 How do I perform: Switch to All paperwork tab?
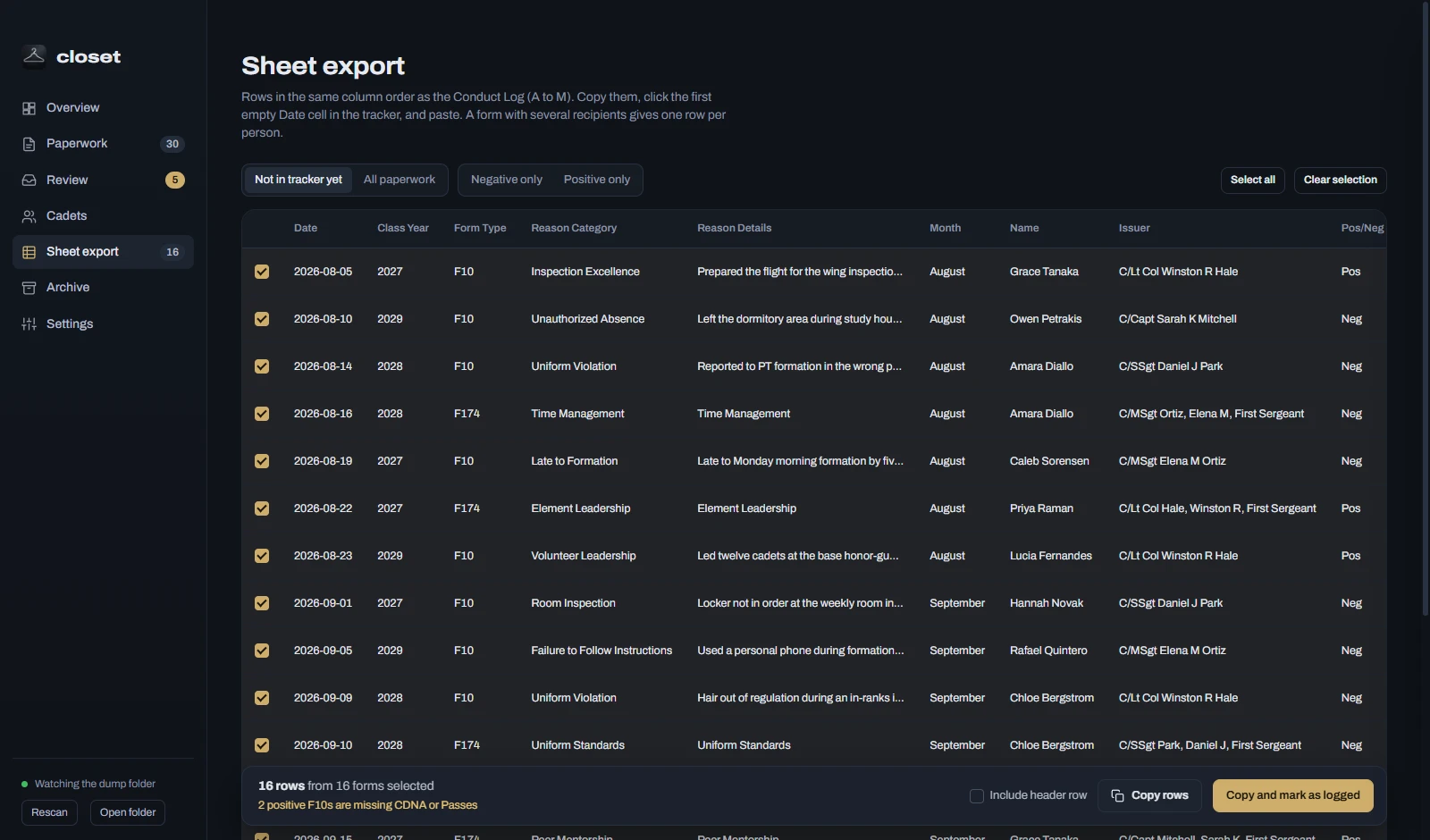pos(400,180)
